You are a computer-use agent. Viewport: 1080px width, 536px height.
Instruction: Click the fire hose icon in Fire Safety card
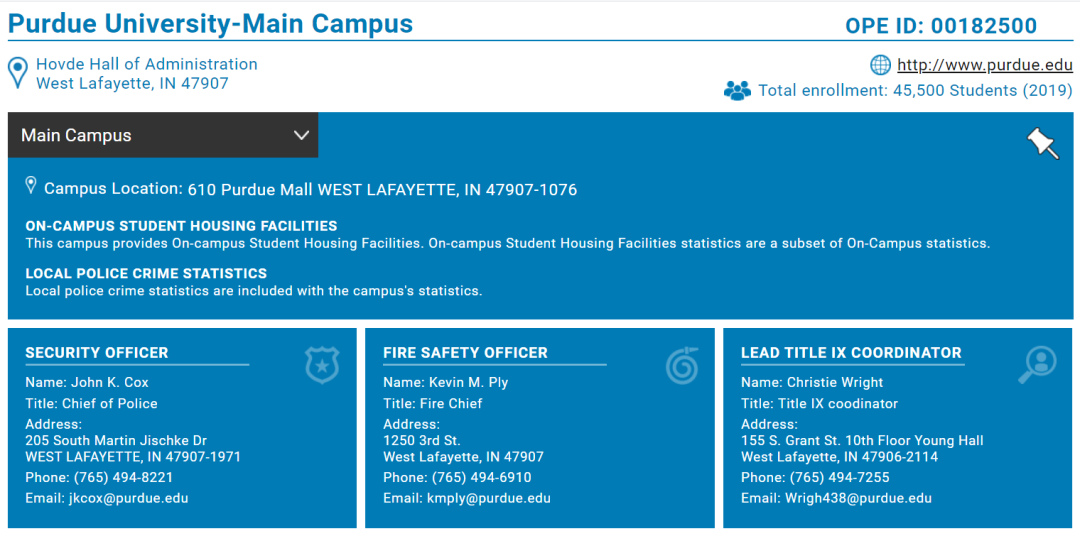[x=682, y=365]
